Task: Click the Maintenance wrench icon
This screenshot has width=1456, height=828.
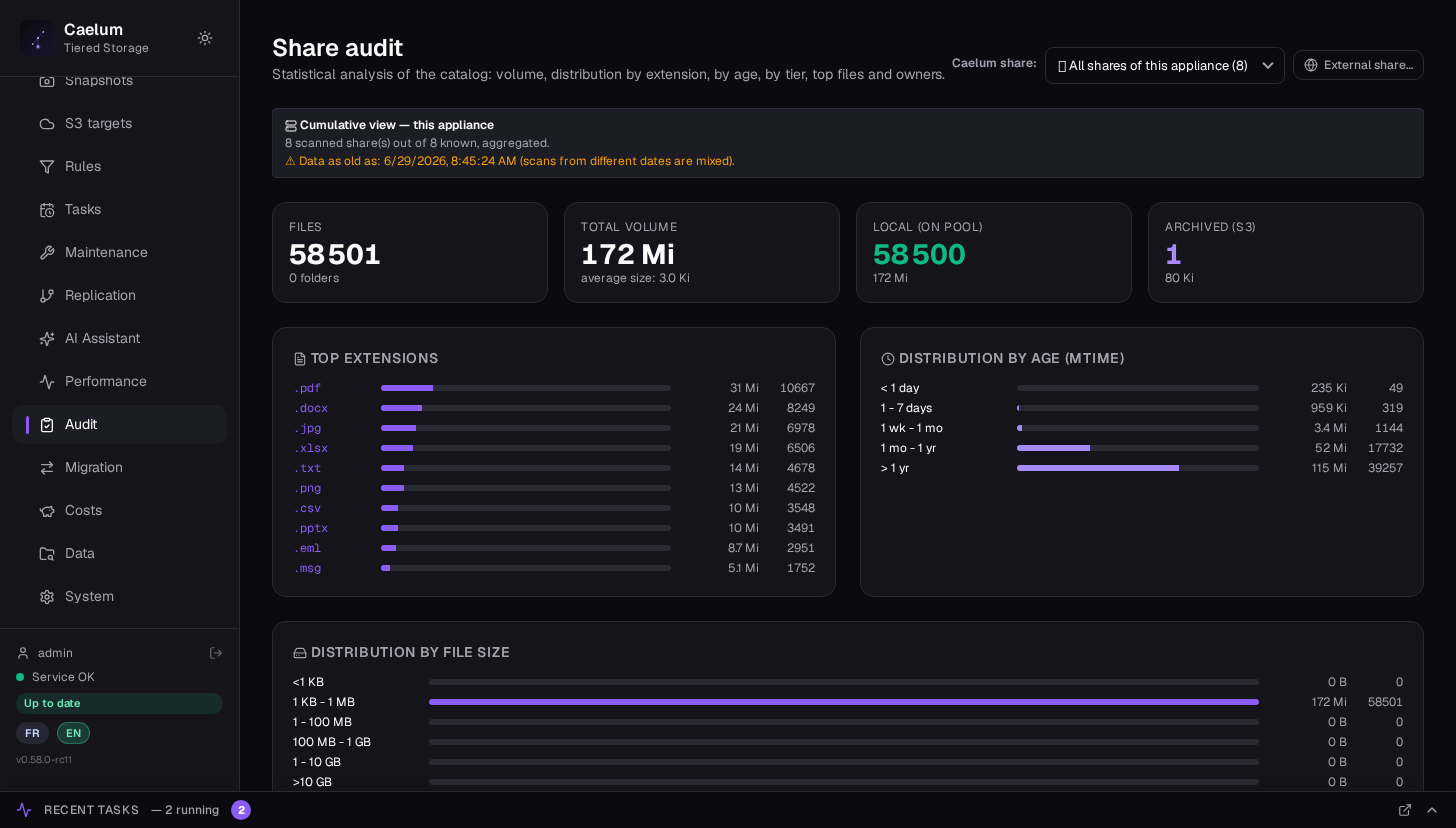Action: coord(47,252)
